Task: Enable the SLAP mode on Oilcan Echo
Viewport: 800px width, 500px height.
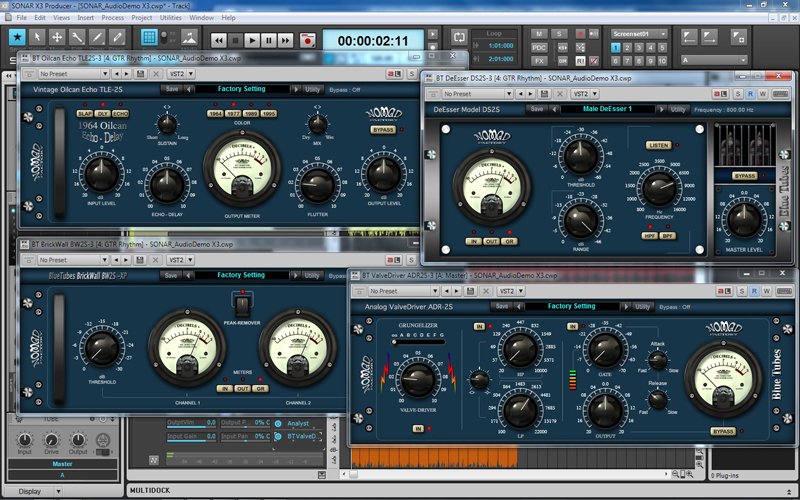Action: (x=85, y=114)
